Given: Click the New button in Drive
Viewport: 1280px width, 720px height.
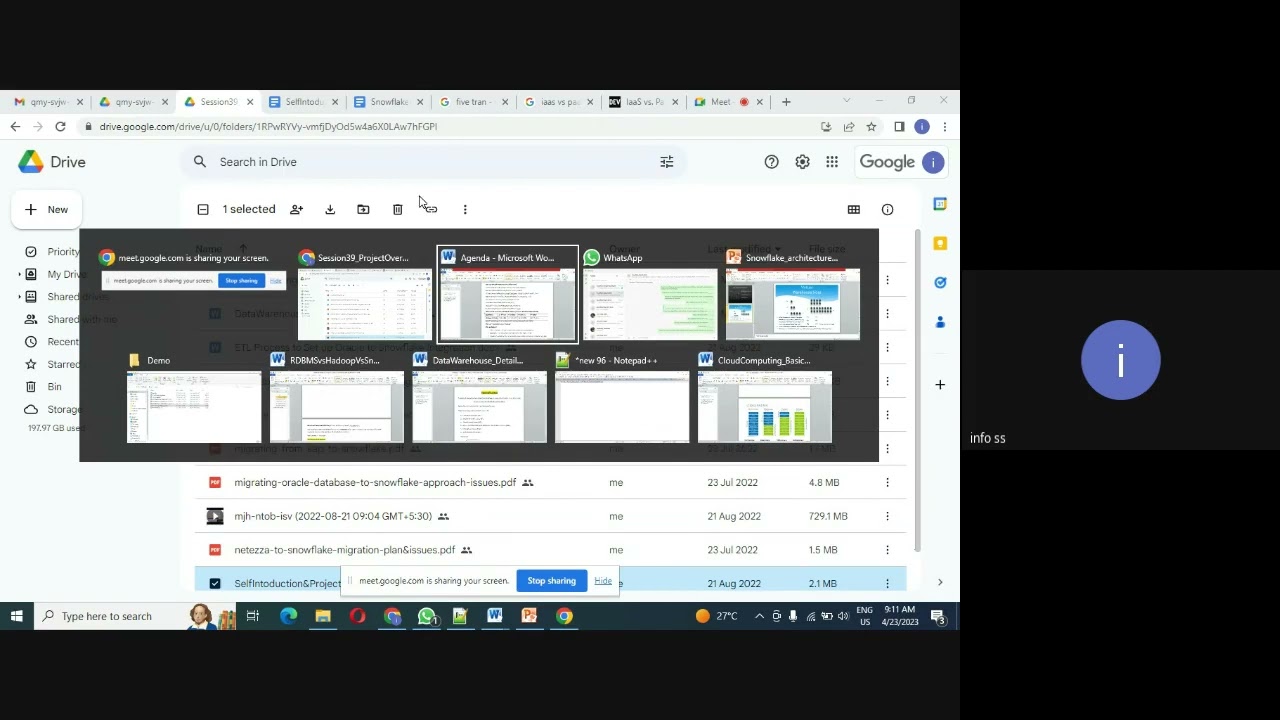Looking at the screenshot, I should pyautogui.click(x=46, y=209).
